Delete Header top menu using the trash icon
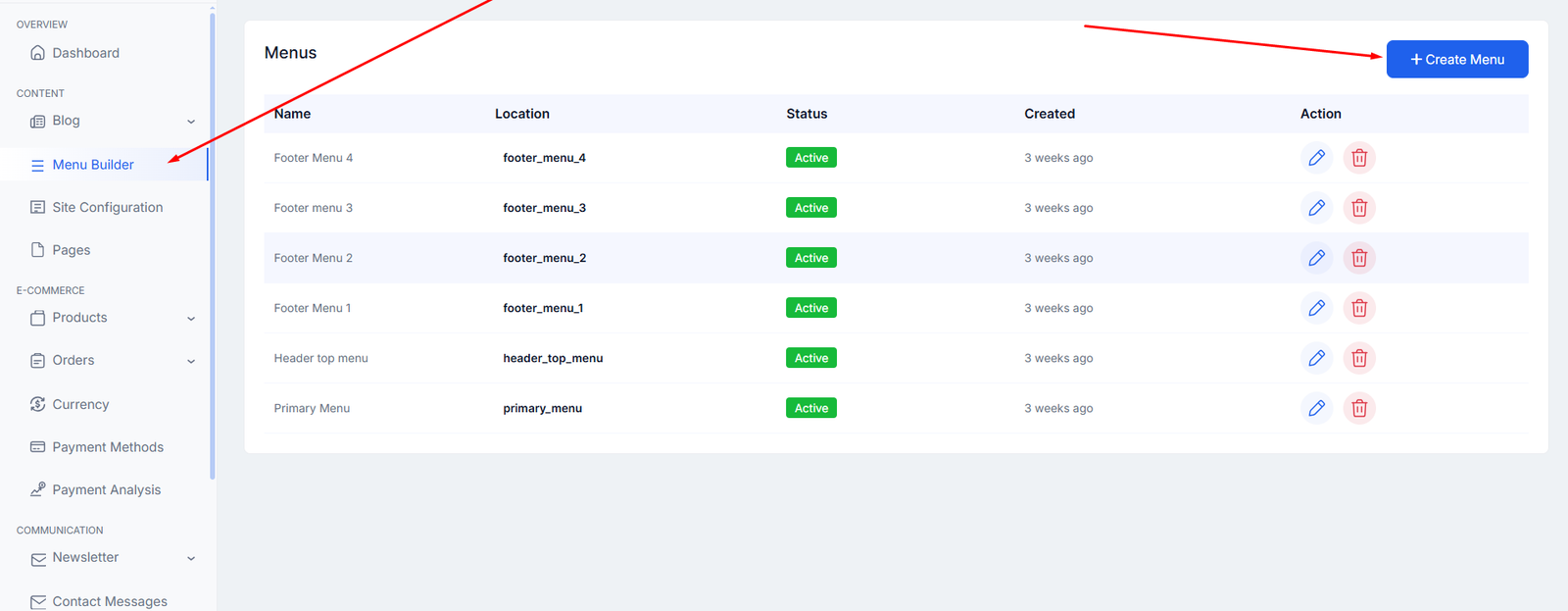 [1359, 358]
